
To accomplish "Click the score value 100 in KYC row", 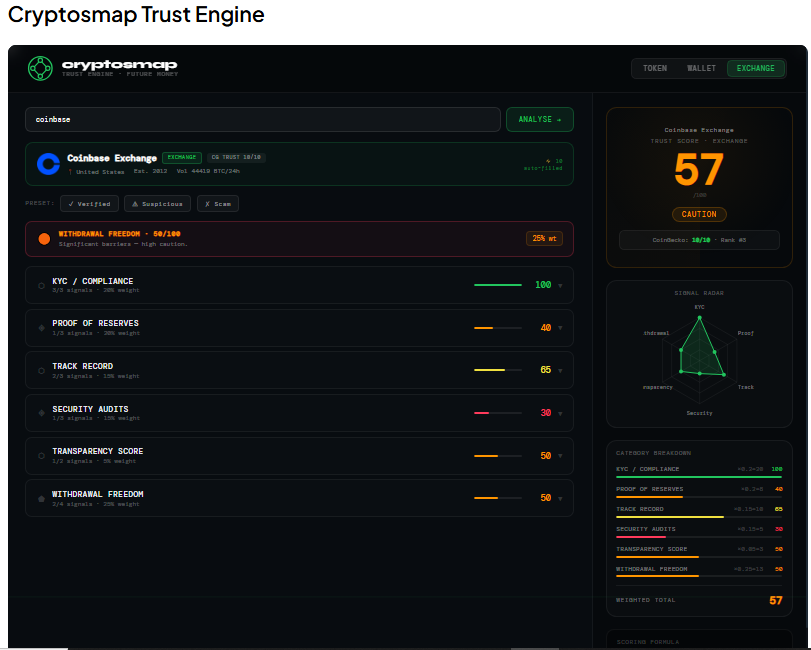I will (543, 285).
